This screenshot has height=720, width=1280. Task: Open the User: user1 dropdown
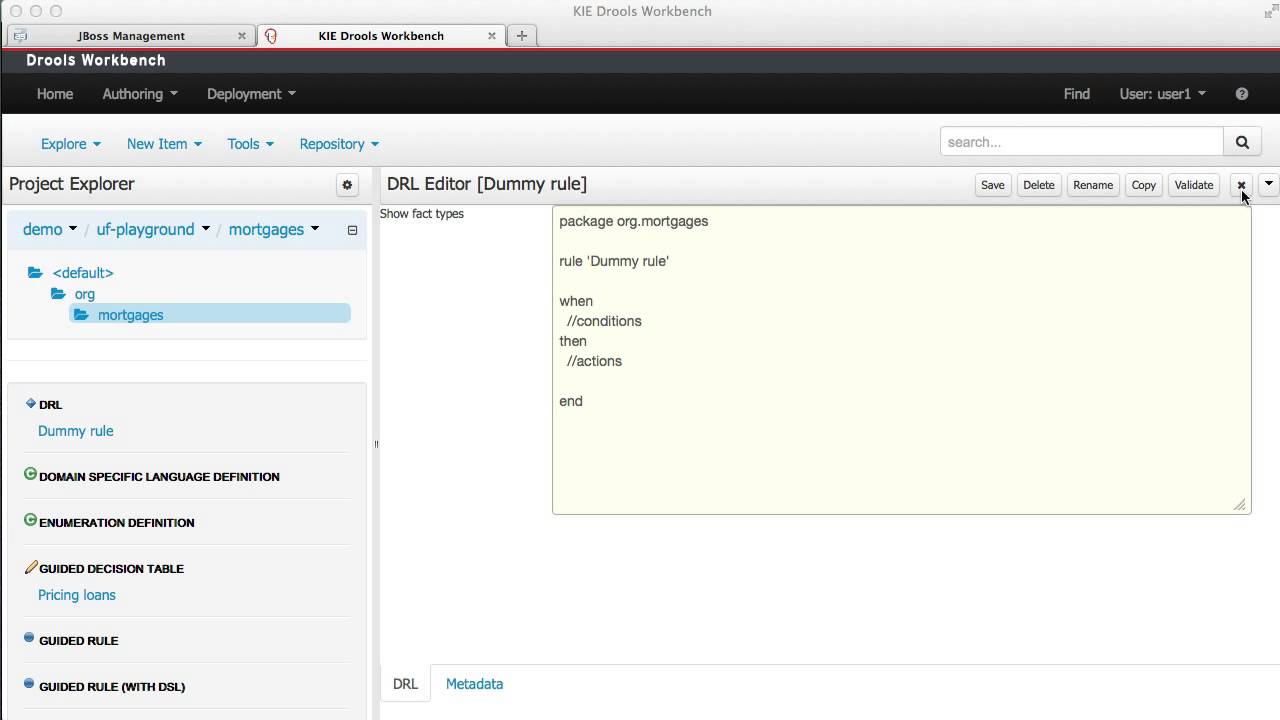click(x=1162, y=94)
